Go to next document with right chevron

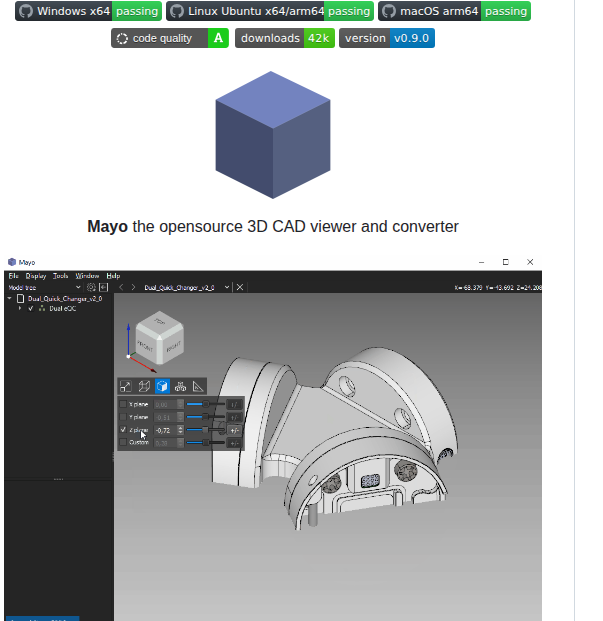coord(133,287)
